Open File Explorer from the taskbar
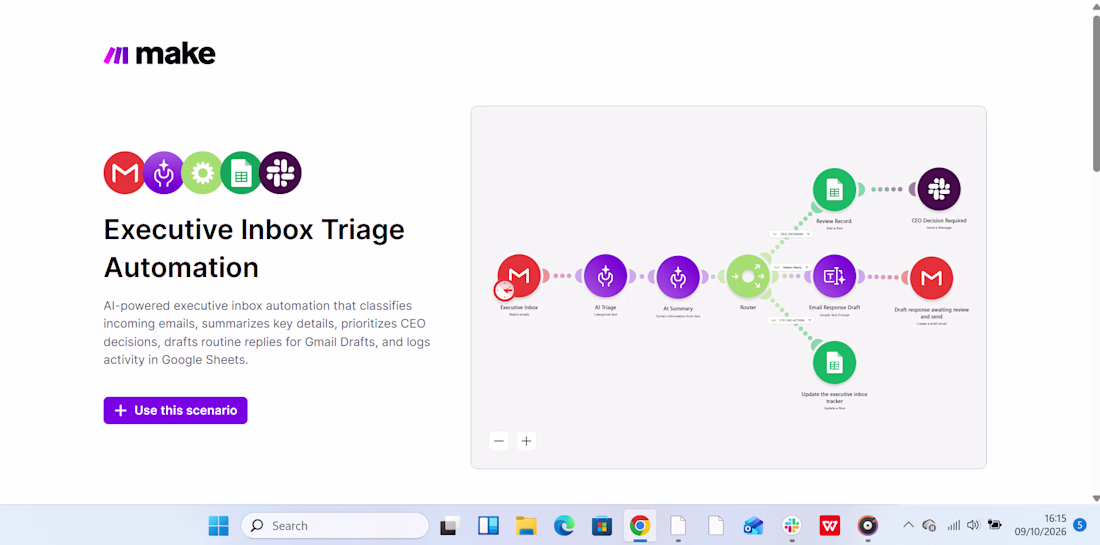 tap(526, 525)
